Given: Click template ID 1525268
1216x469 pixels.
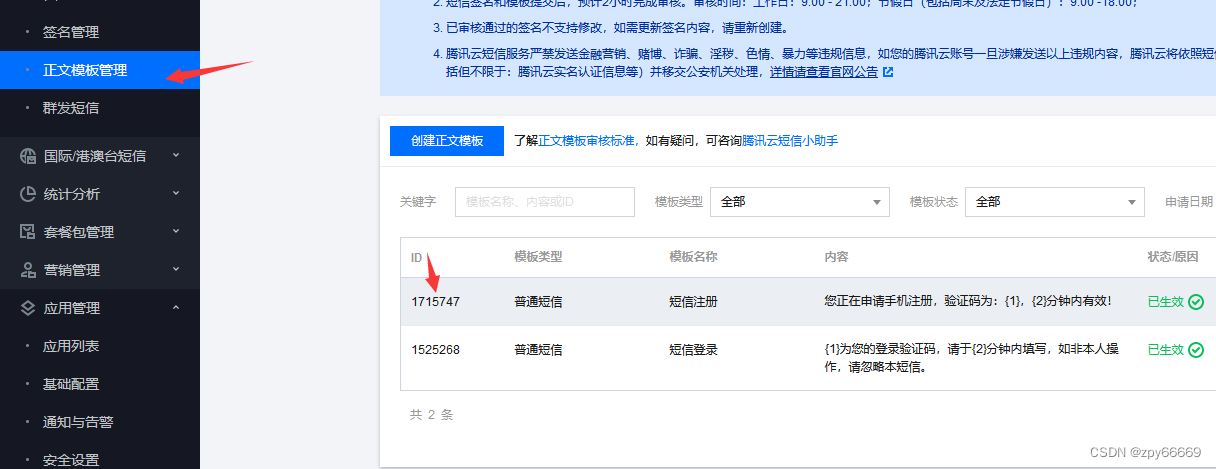Looking at the screenshot, I should (x=435, y=350).
